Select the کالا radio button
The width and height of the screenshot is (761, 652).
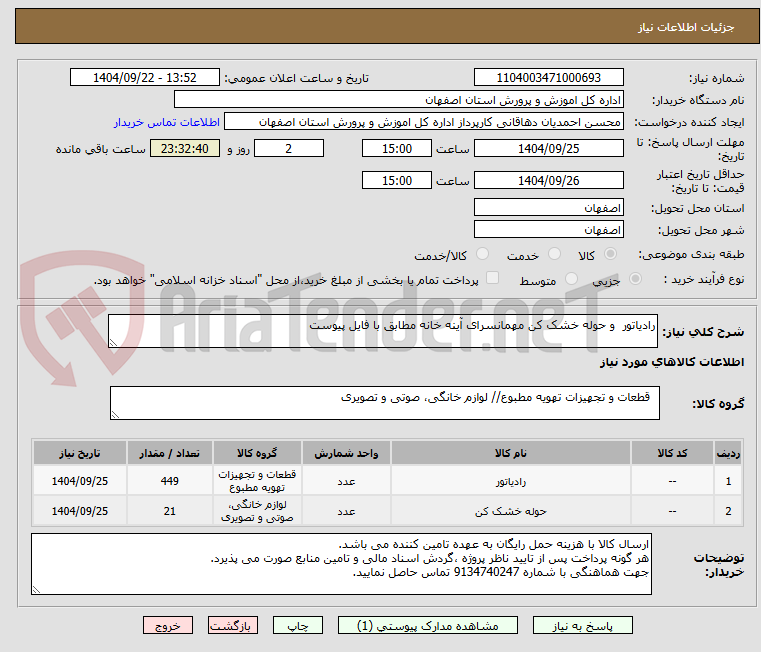(611, 254)
